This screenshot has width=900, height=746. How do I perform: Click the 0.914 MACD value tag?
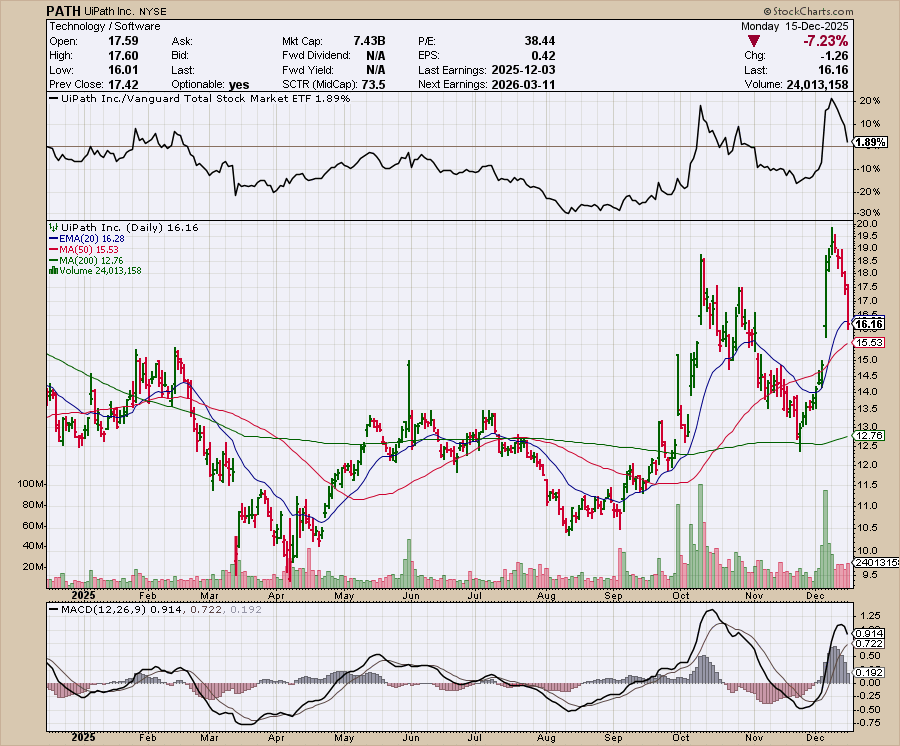point(870,634)
